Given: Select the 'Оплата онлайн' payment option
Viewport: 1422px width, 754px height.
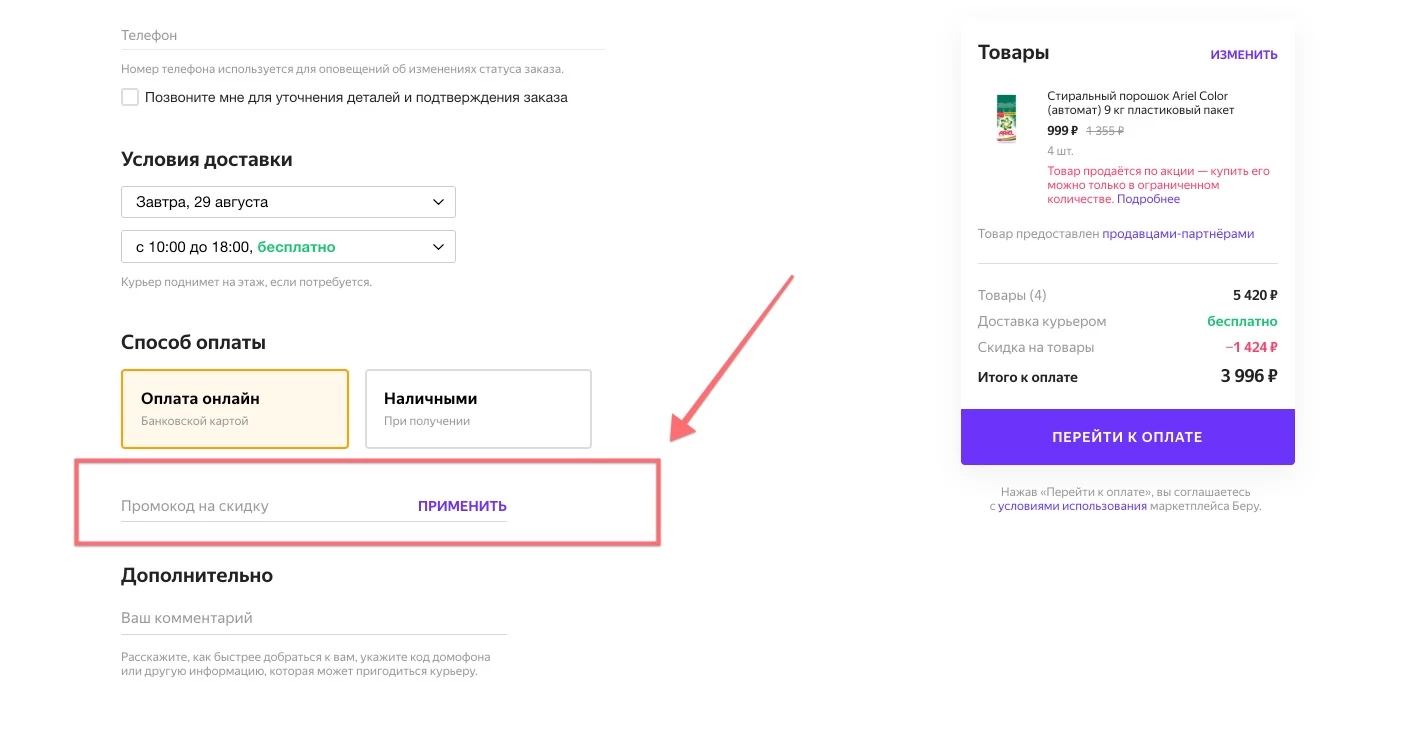Looking at the screenshot, I should (x=235, y=409).
